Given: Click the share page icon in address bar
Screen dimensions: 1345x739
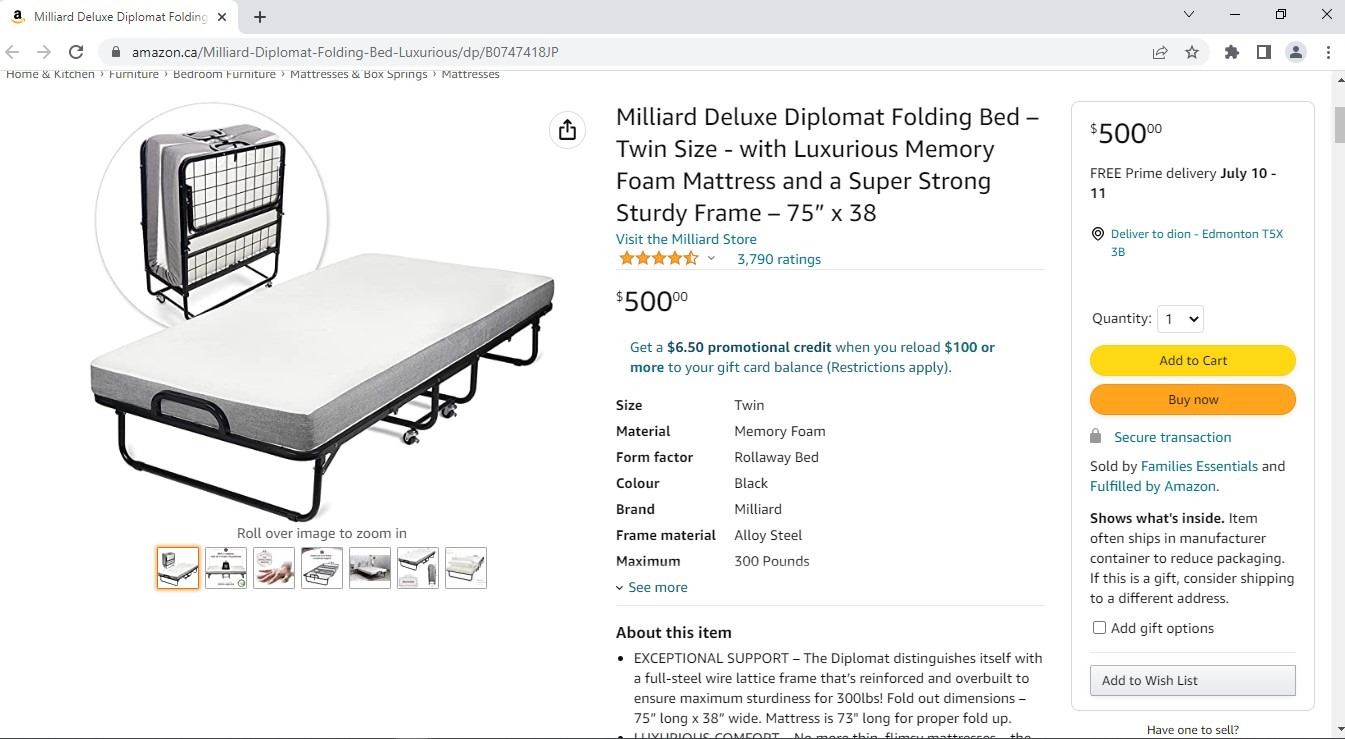Looking at the screenshot, I should pyautogui.click(x=1160, y=52).
